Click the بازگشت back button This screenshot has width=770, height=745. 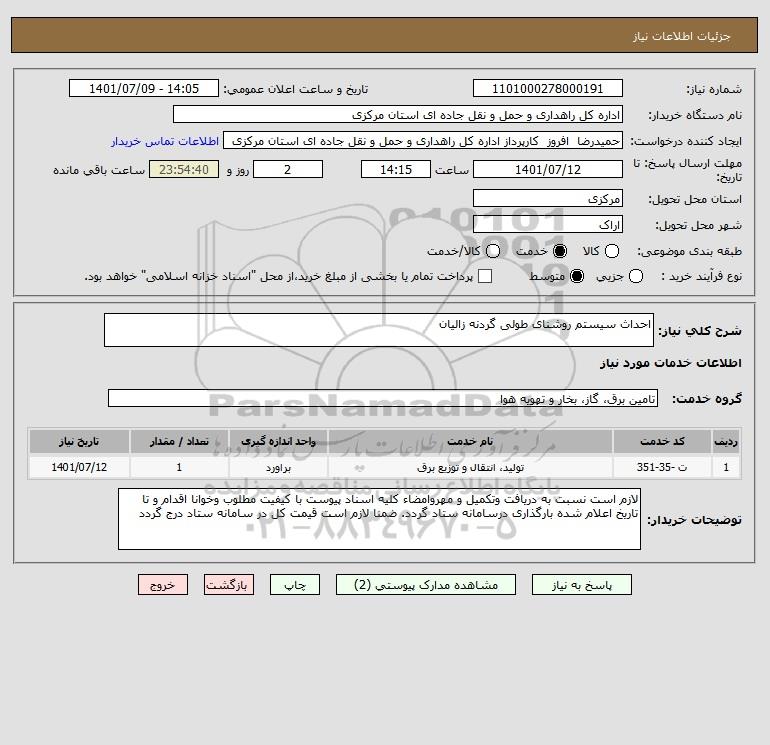pos(229,585)
